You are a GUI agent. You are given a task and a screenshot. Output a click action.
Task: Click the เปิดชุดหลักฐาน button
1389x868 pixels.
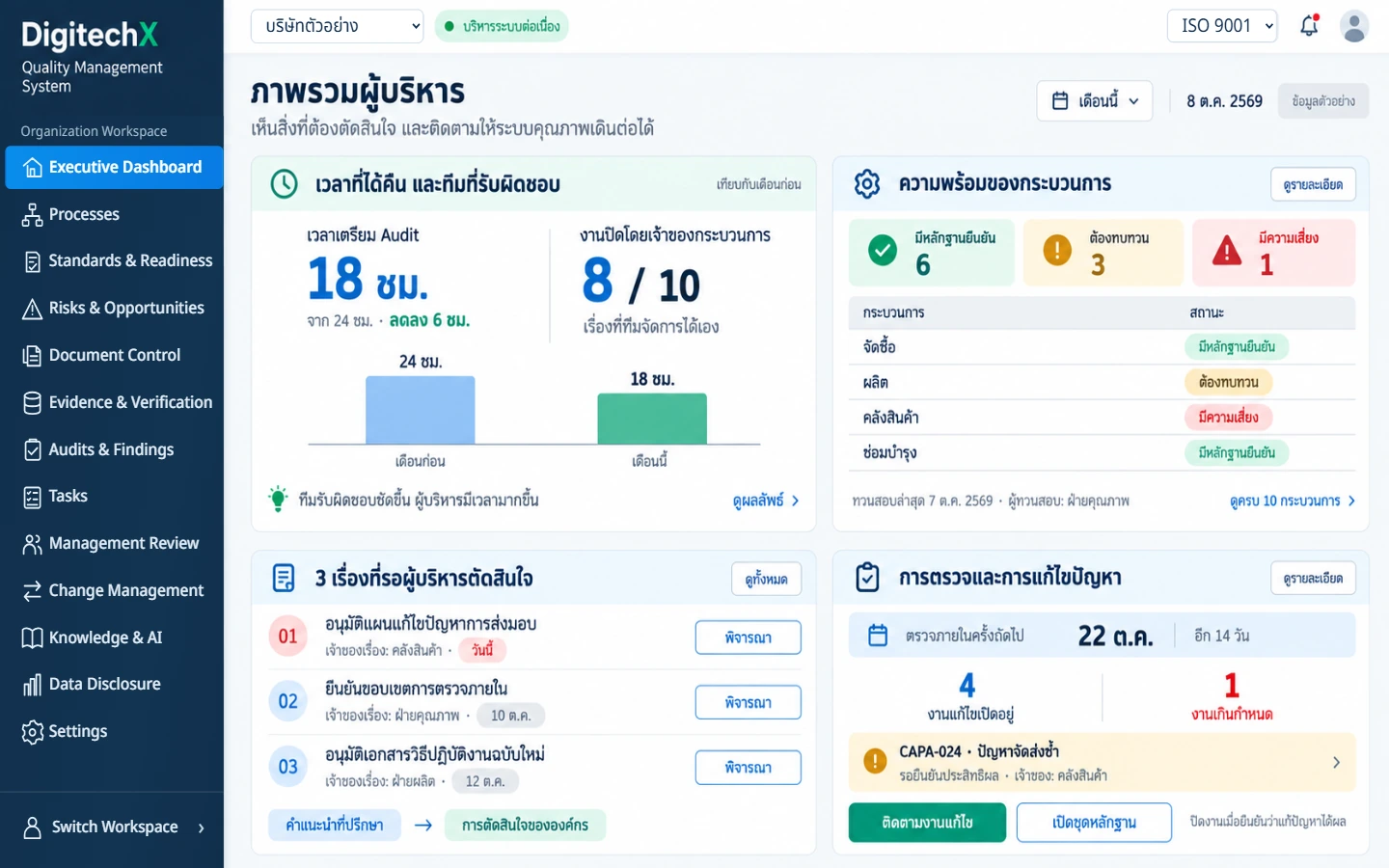click(x=1094, y=823)
